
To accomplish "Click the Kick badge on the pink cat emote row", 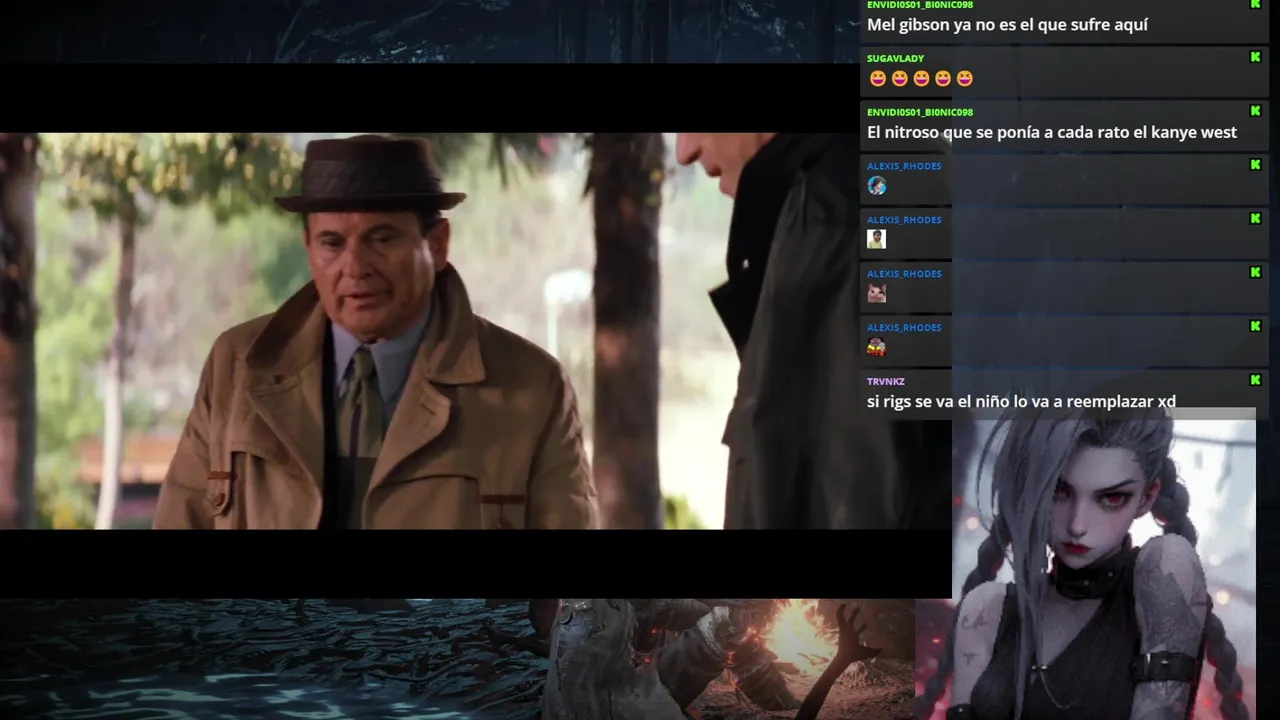I will (1255, 273).
